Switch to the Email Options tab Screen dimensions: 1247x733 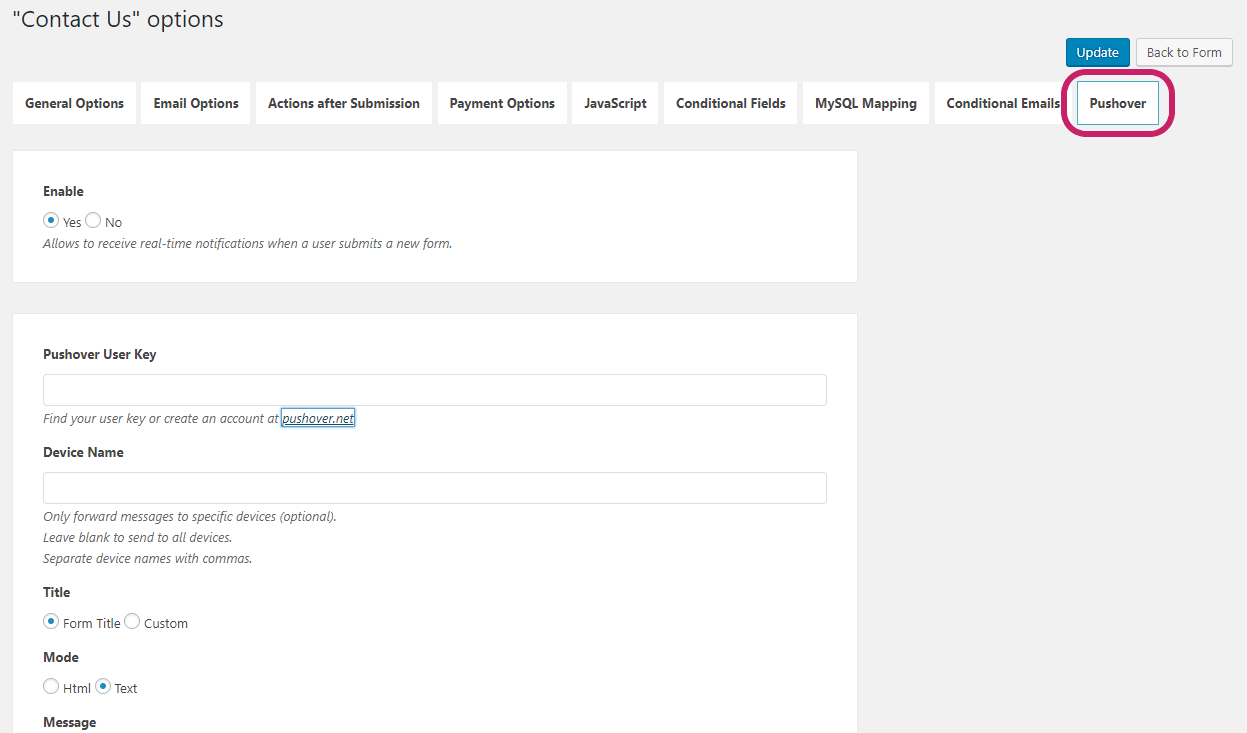pos(196,103)
